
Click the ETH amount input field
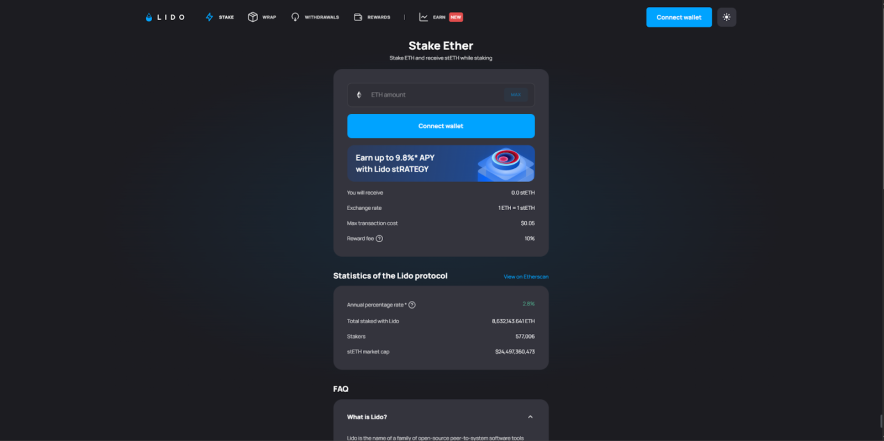pyautogui.click(x=432, y=95)
